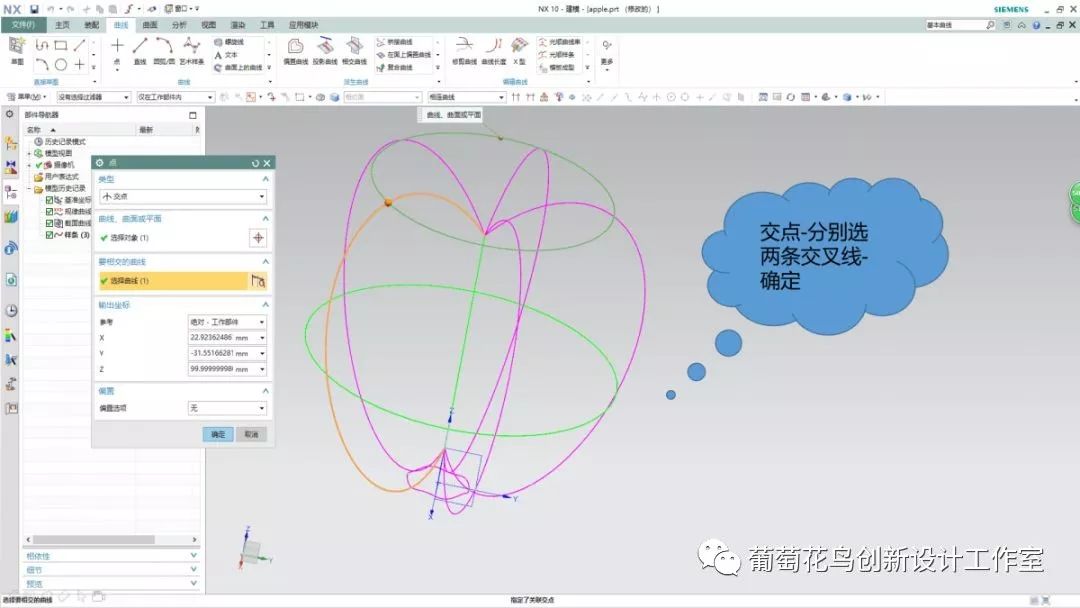Open the scope dropdown 仅在工作部件内
This screenshot has height=608, width=1080.
[x=175, y=97]
